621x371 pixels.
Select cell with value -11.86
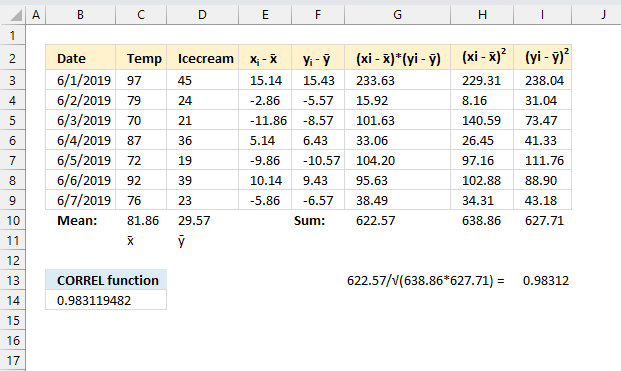(x=265, y=120)
